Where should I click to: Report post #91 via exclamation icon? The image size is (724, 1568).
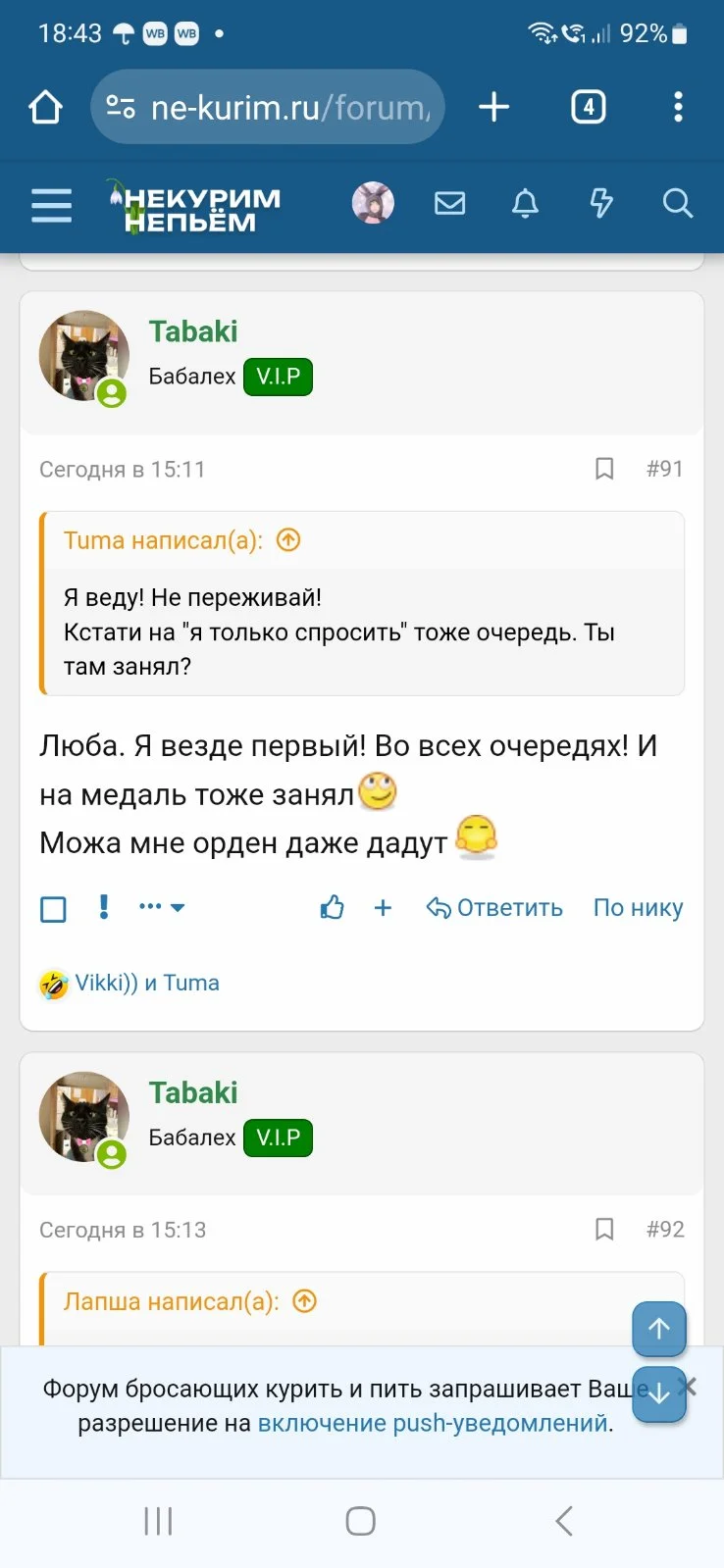[x=104, y=907]
